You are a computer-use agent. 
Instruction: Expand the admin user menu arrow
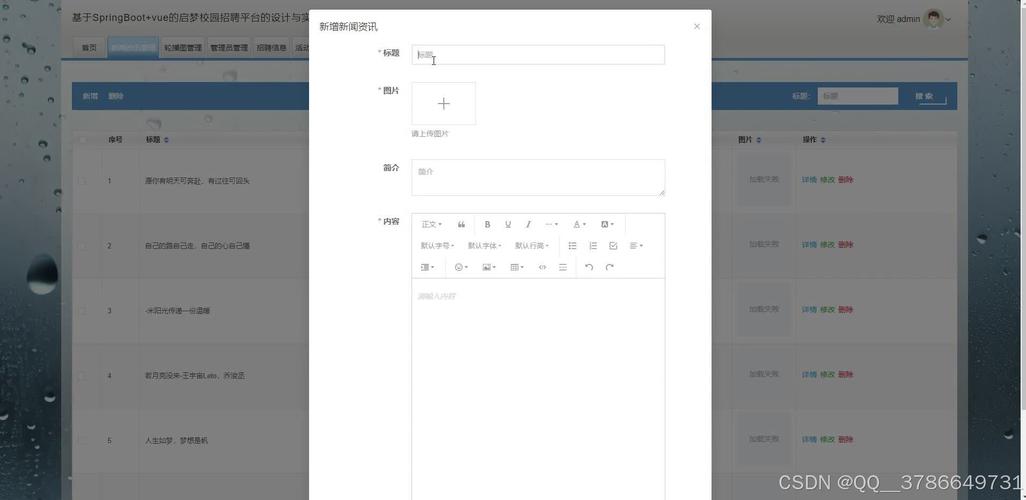(948, 20)
